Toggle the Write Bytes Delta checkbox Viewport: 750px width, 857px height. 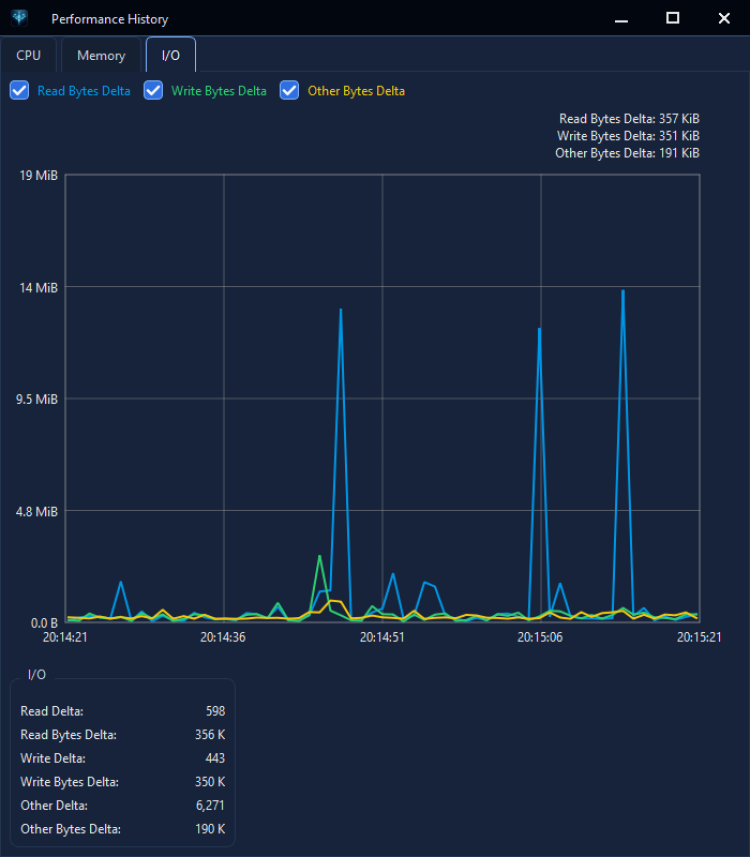tap(153, 90)
